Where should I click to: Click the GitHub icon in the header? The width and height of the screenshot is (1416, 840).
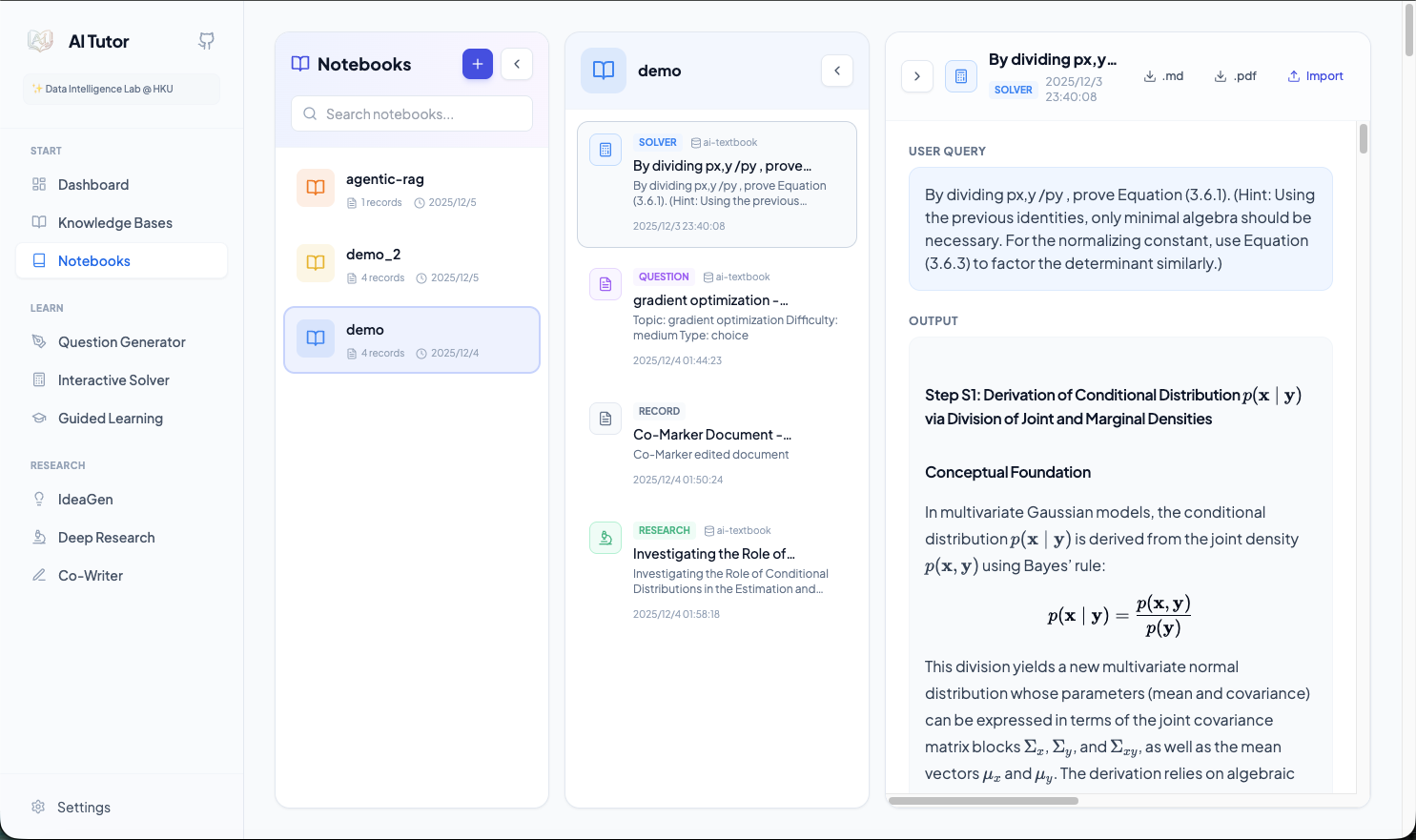[x=205, y=41]
